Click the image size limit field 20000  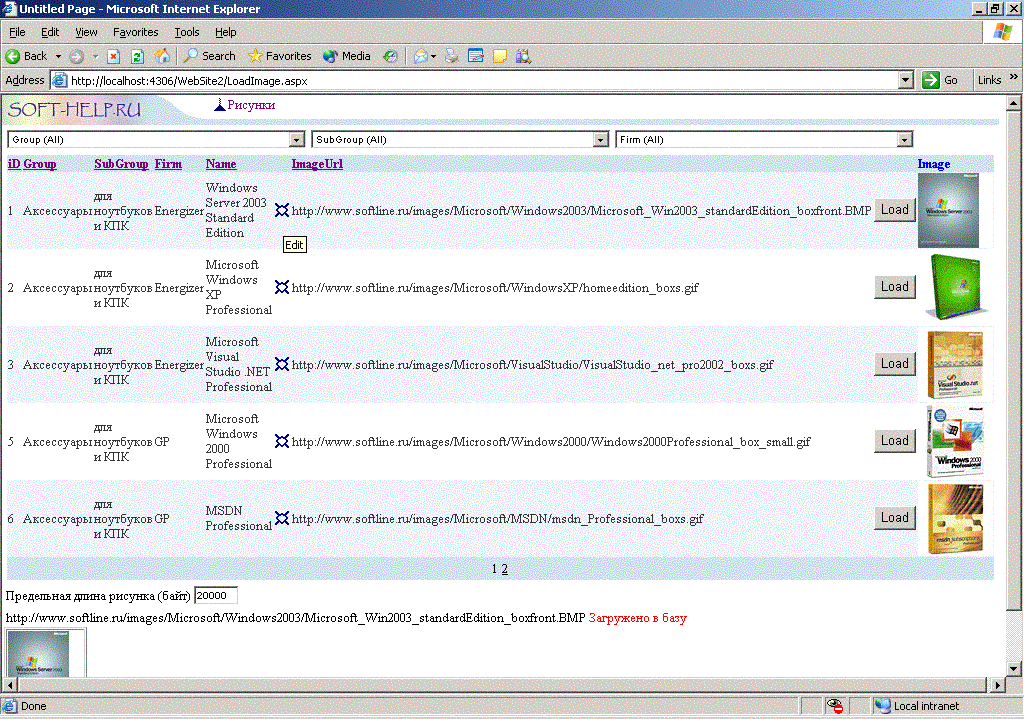point(216,596)
